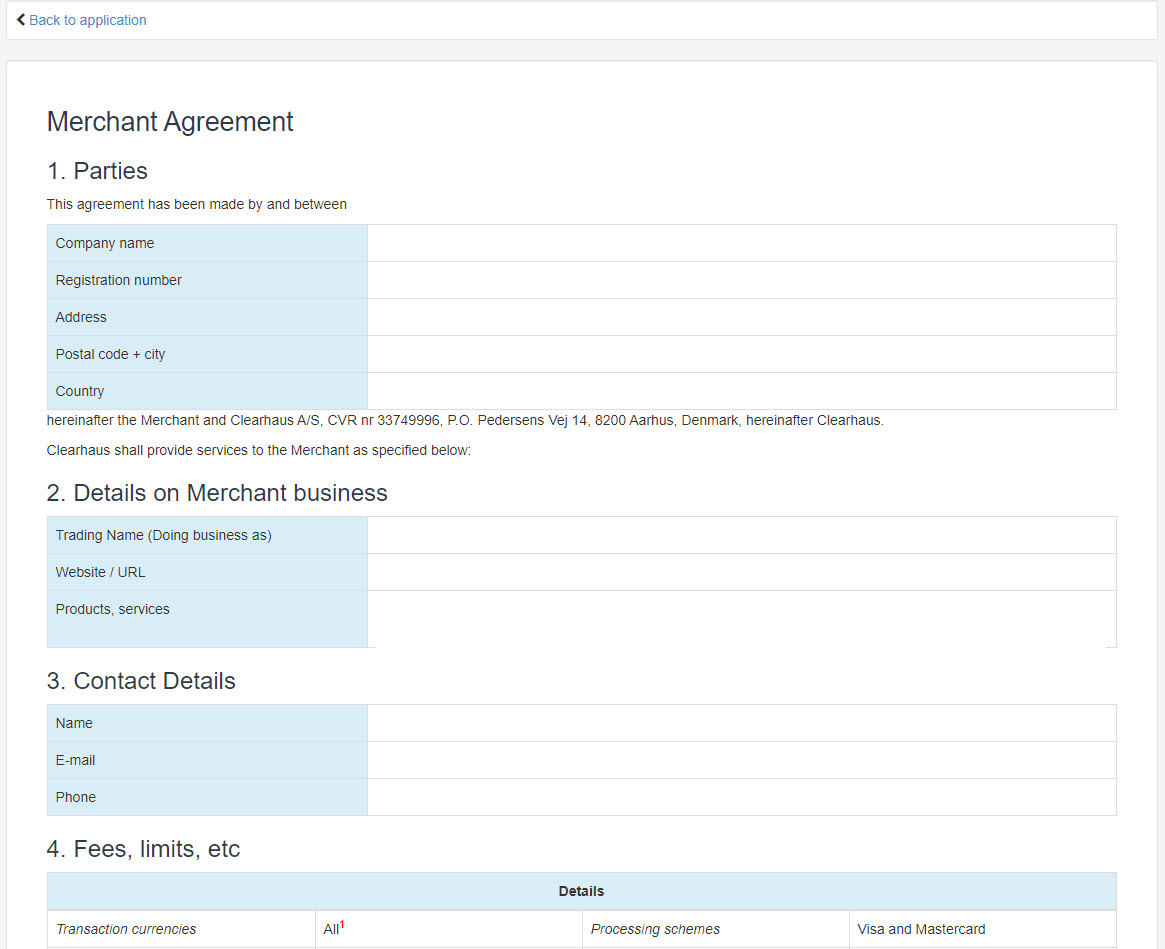Click 'Clearhaus shall provide services' sentence

[x=259, y=450]
